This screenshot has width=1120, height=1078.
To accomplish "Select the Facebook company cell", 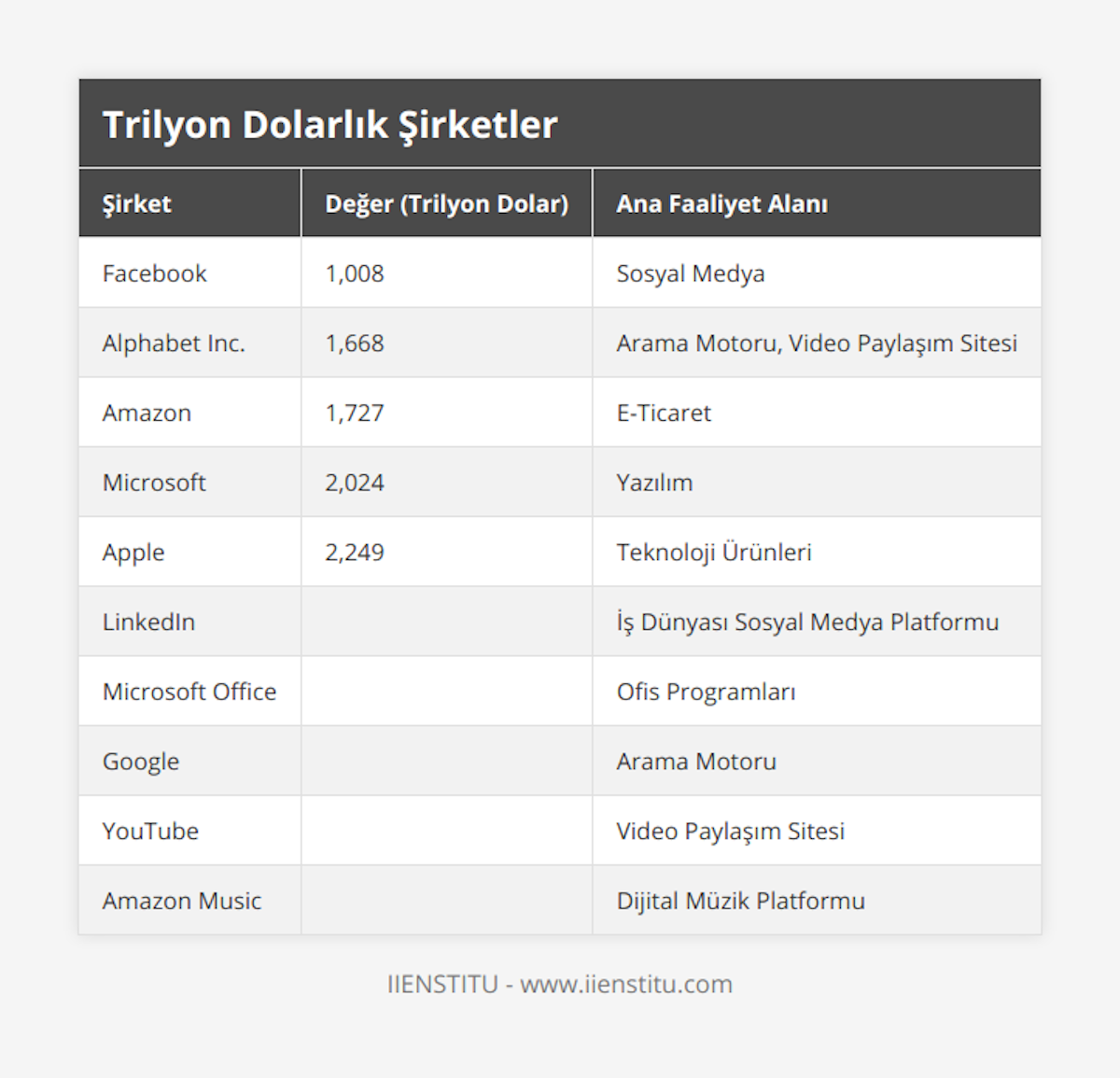I will coord(155,273).
